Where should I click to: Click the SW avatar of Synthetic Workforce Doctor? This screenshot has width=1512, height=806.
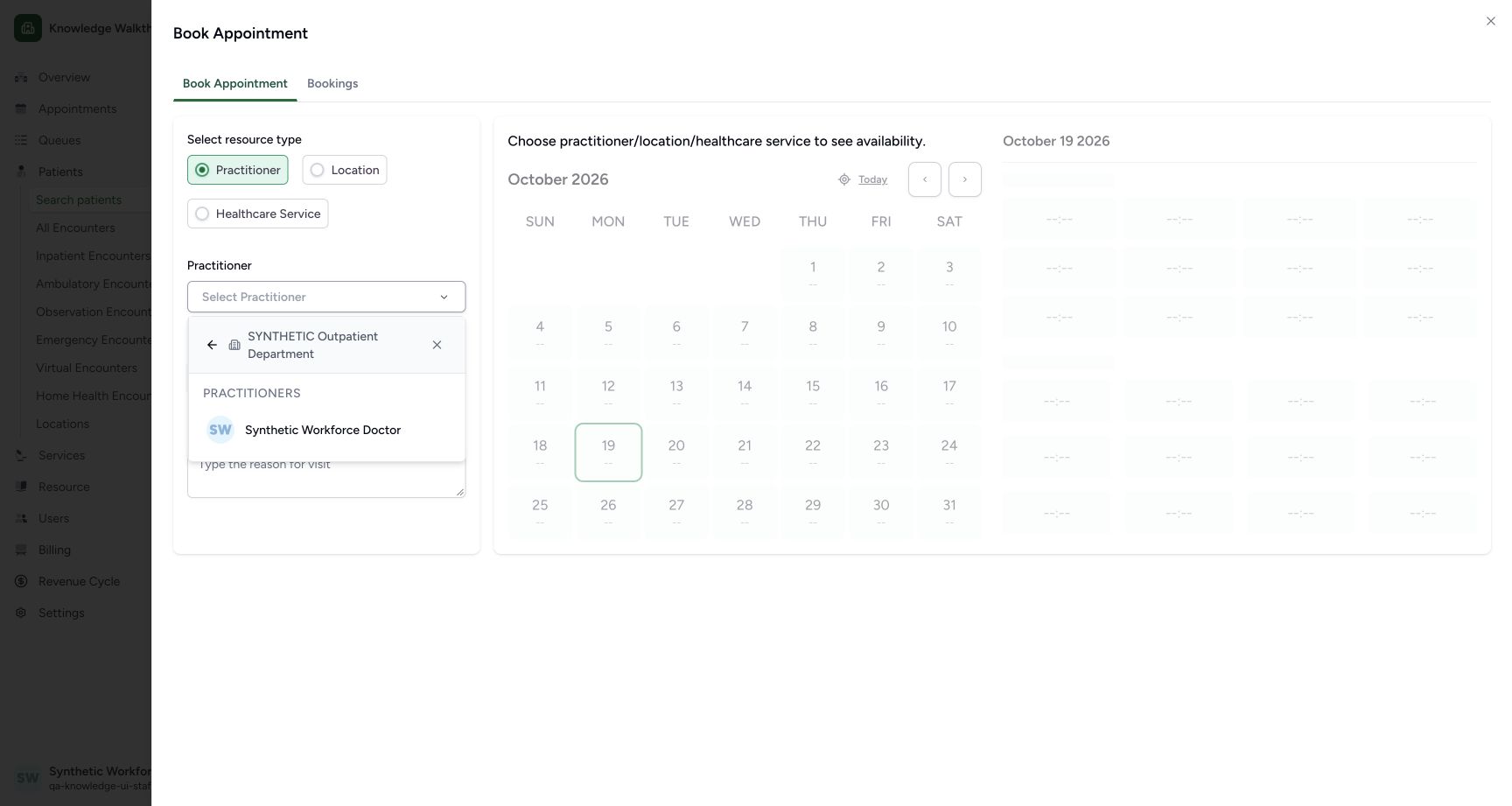coord(220,430)
